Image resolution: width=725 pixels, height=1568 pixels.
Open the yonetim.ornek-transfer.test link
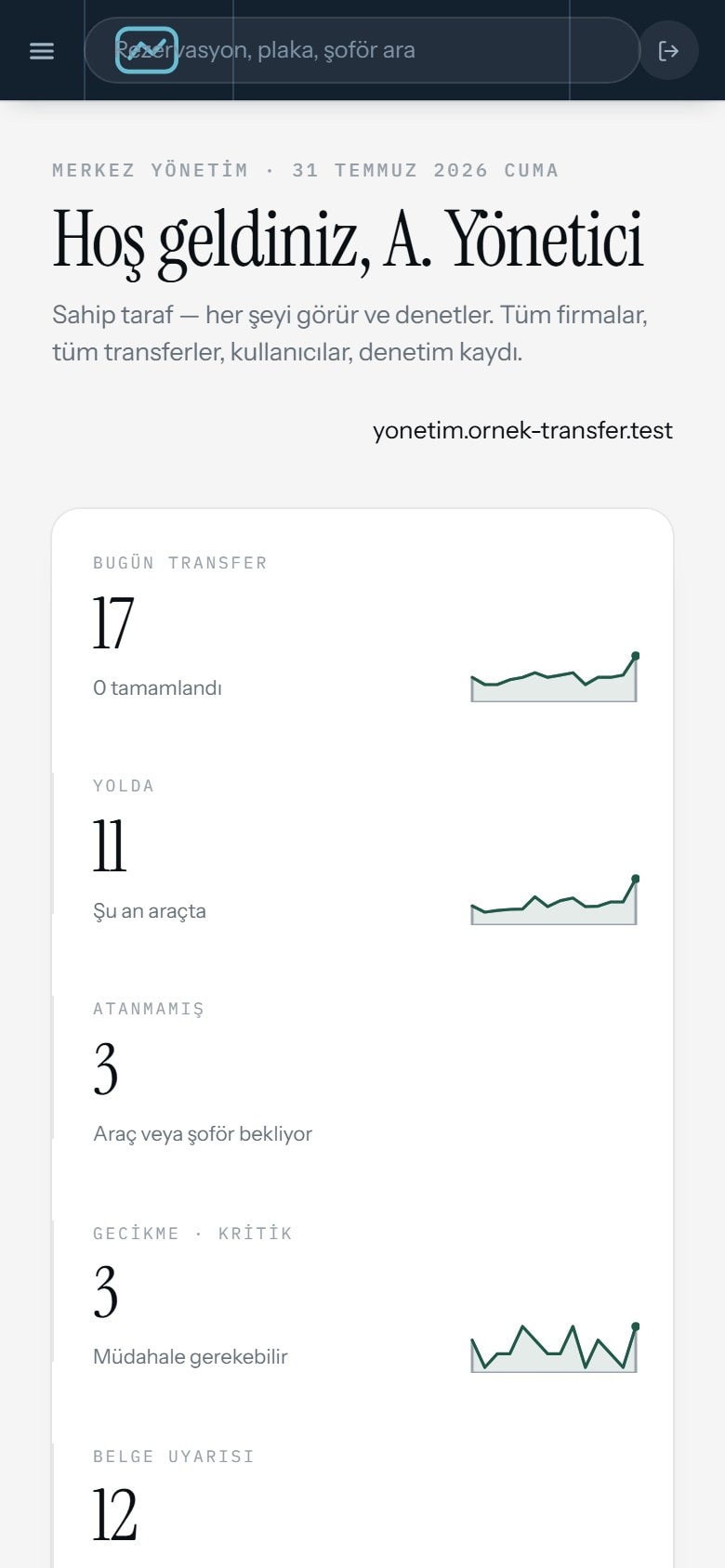click(522, 430)
